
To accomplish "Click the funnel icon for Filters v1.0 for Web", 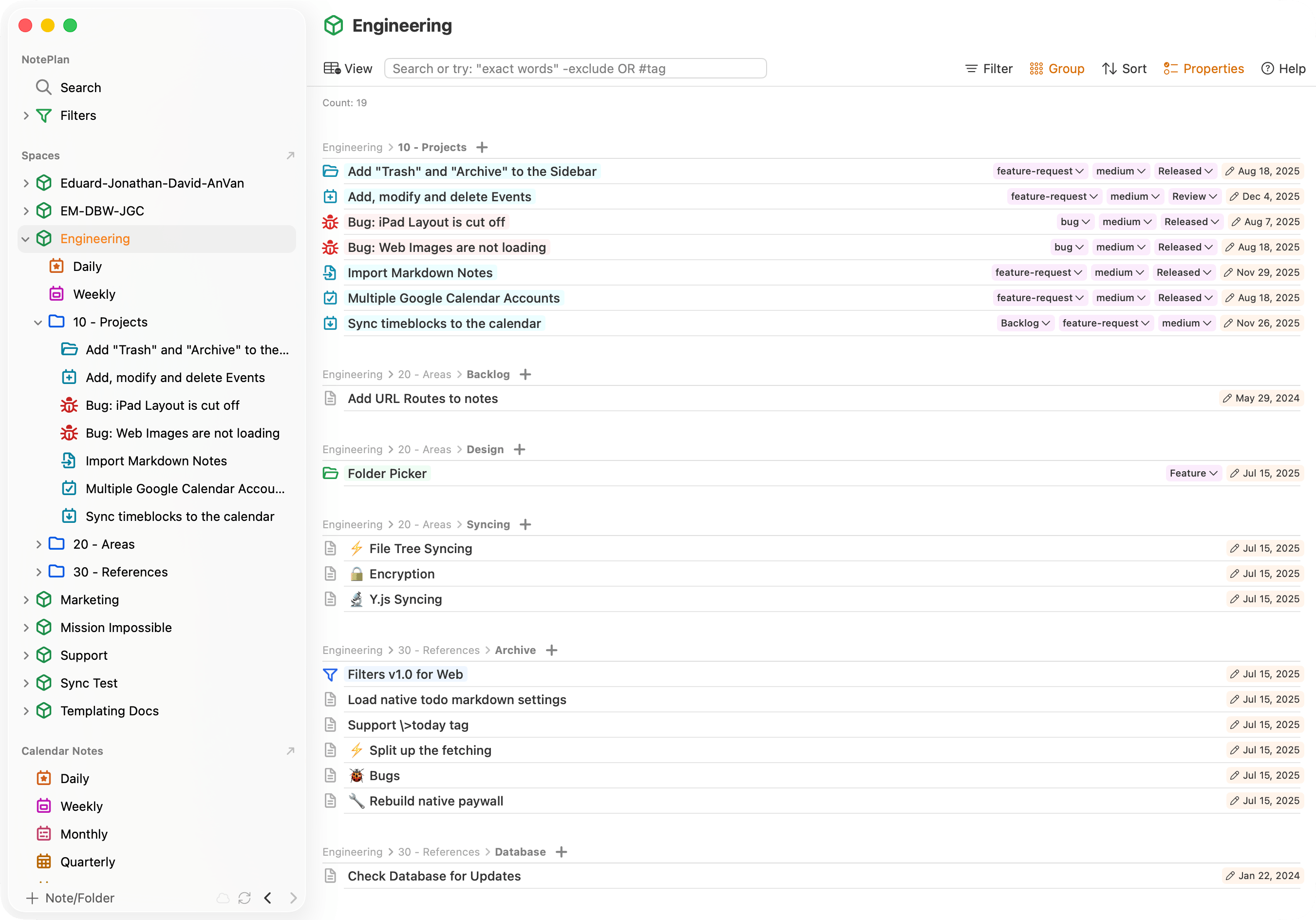I will 330,674.
